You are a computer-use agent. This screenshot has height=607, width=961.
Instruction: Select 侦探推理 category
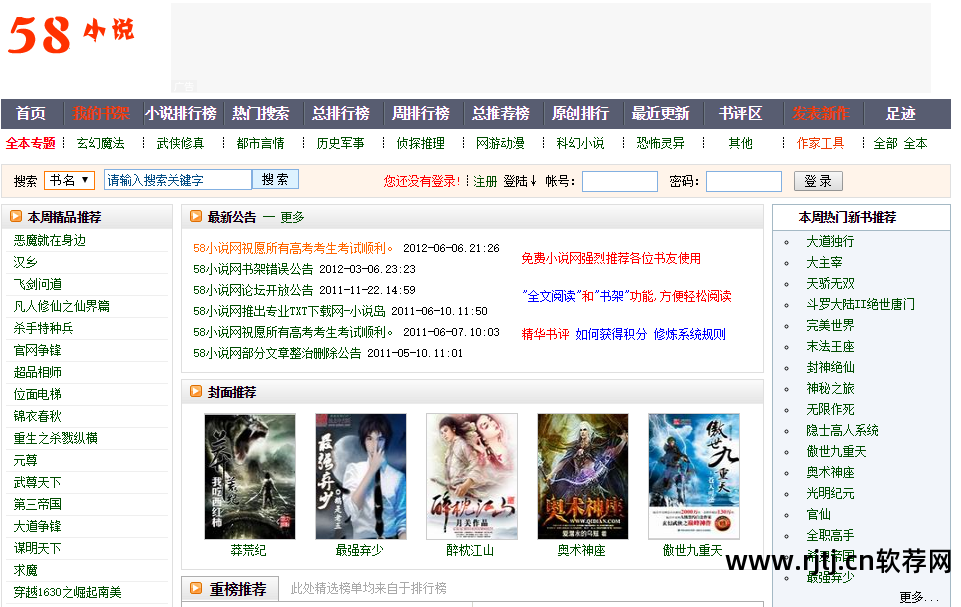(x=420, y=143)
